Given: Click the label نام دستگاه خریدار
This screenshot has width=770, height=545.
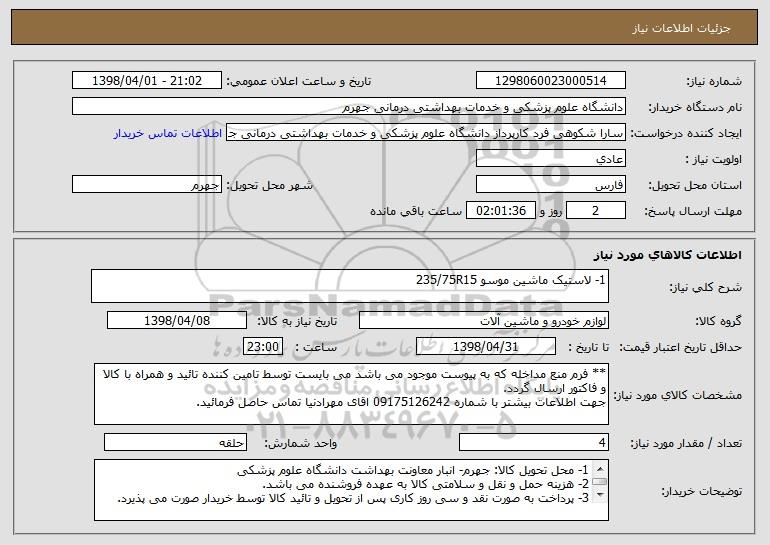Looking at the screenshot, I should [x=695, y=107].
